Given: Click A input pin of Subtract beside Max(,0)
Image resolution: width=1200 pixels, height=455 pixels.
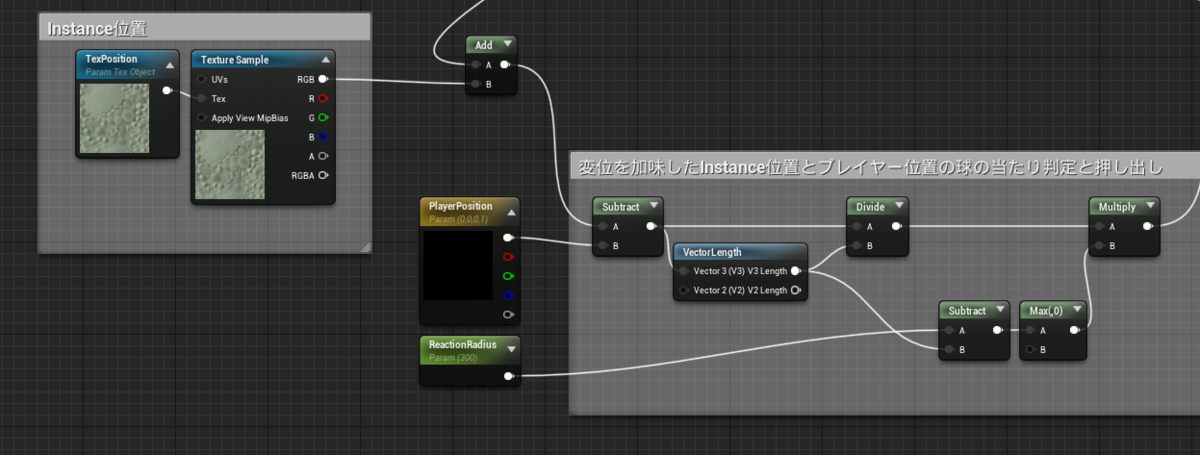Looking at the screenshot, I should click(948, 330).
